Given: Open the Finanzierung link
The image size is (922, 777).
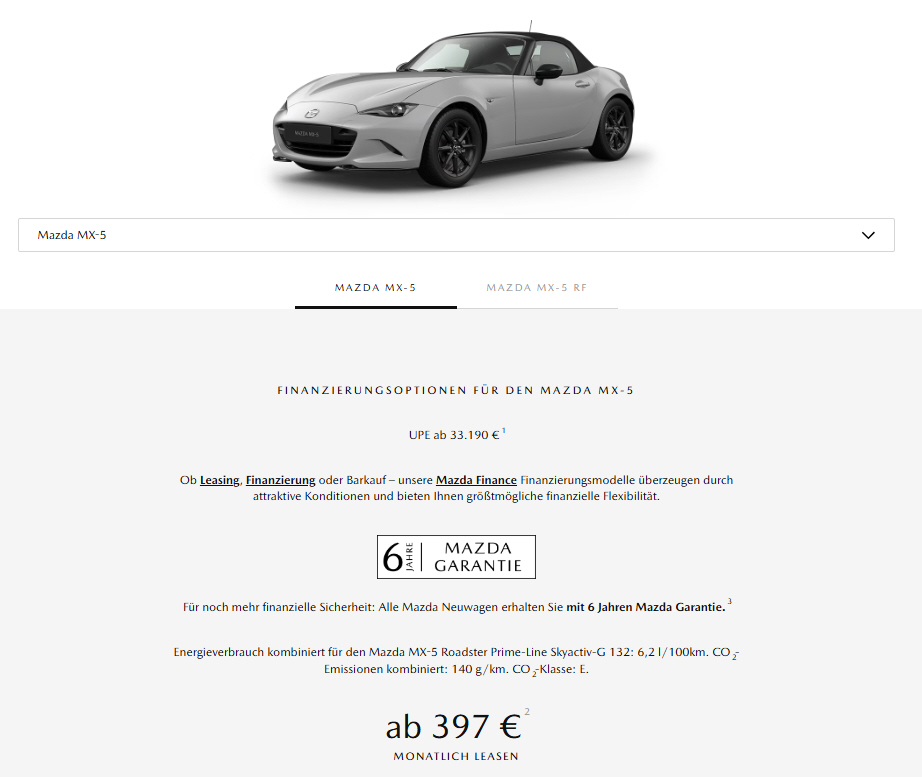Looking at the screenshot, I should (280, 480).
